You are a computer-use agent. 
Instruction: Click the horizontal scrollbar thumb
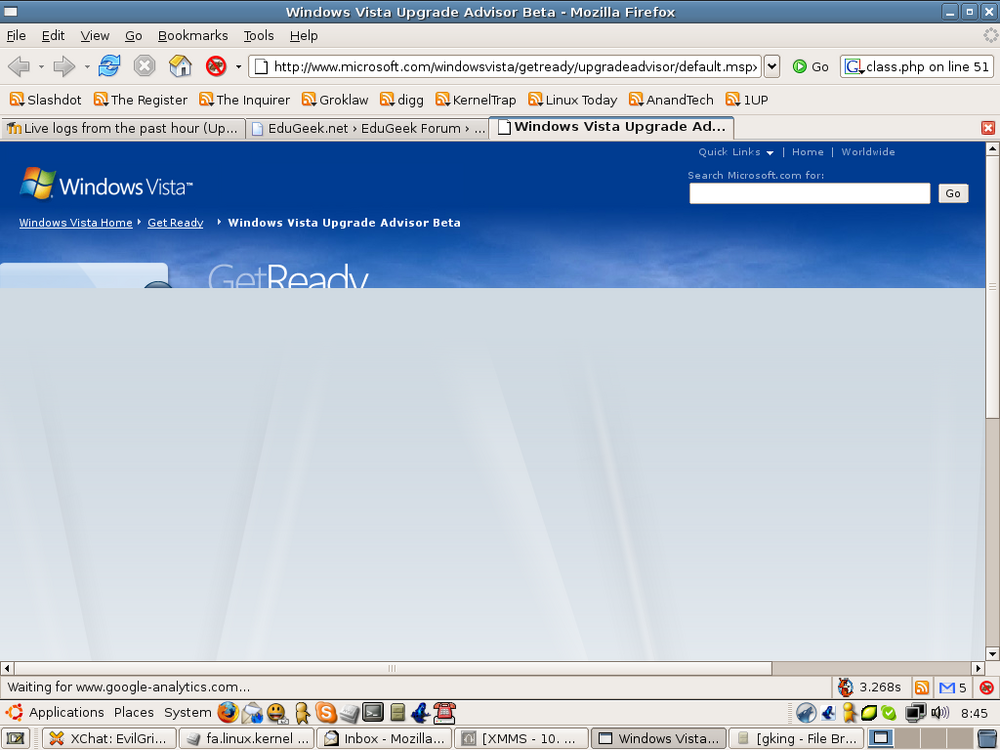pyautogui.click(x=392, y=668)
